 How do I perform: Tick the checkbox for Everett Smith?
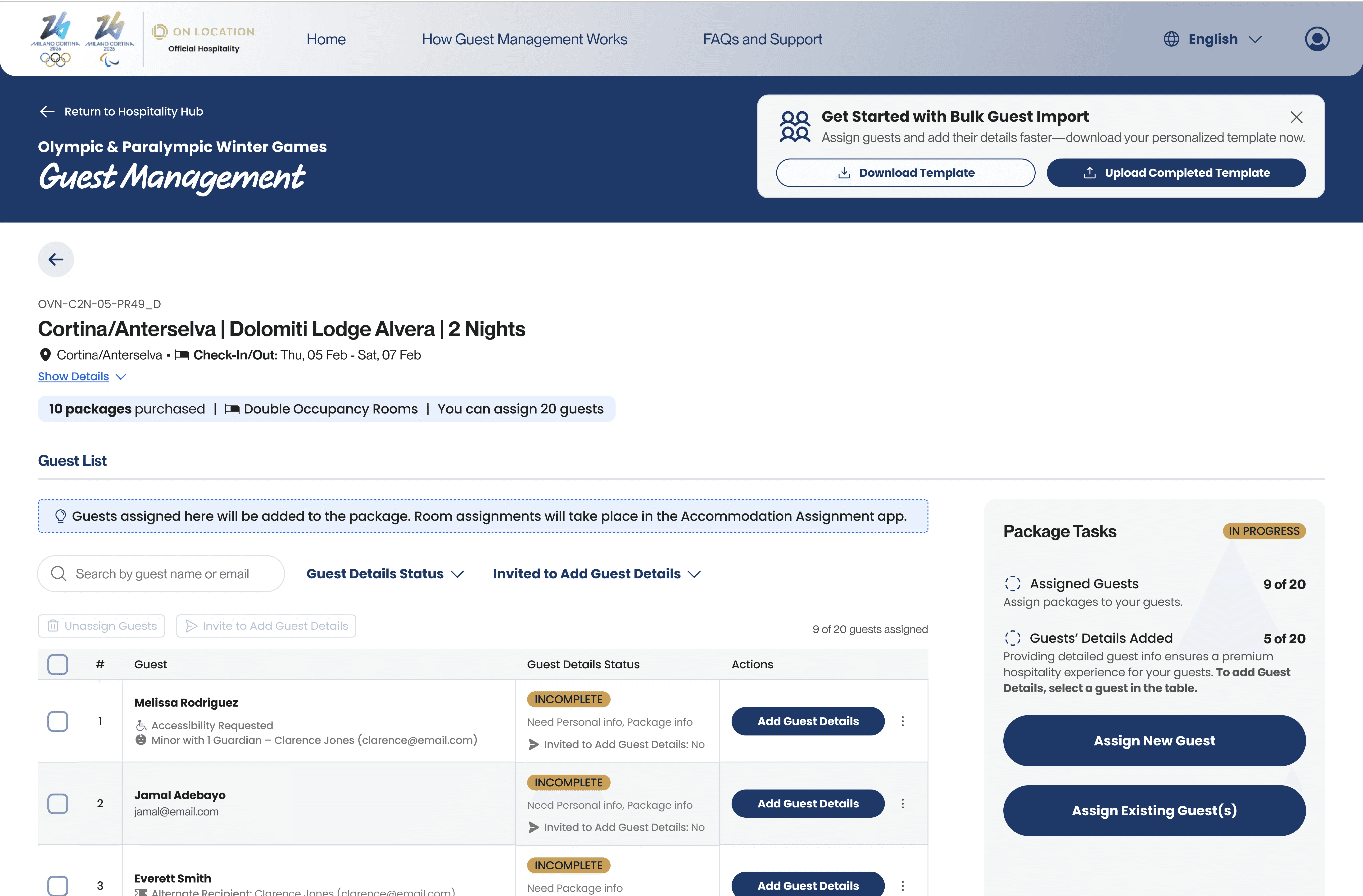[57, 886]
